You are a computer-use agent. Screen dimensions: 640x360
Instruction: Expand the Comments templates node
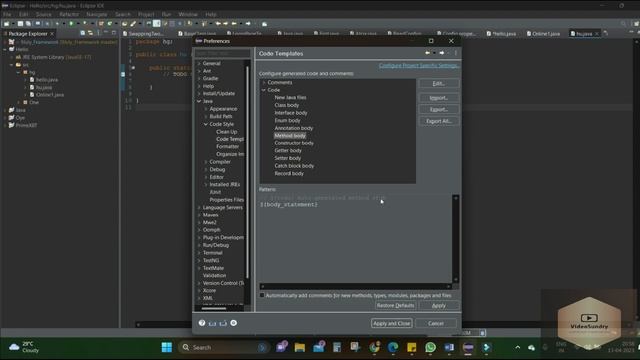point(264,82)
